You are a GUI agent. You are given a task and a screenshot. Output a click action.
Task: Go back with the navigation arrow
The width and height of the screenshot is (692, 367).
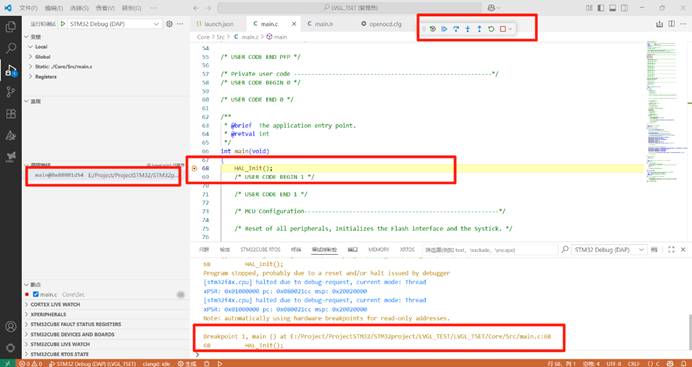click(x=196, y=8)
